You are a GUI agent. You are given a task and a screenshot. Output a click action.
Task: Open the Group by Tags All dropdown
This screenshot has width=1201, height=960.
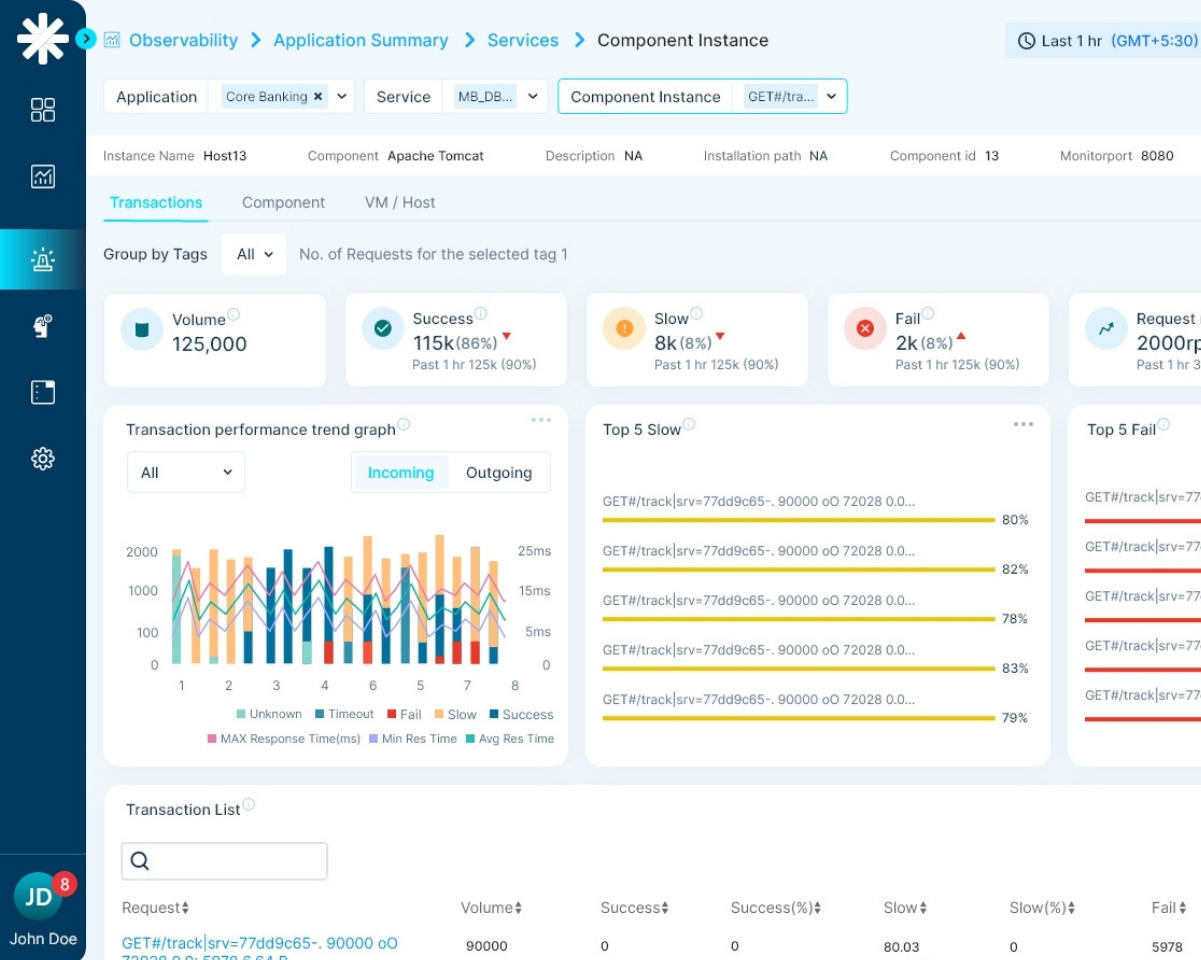[254, 254]
